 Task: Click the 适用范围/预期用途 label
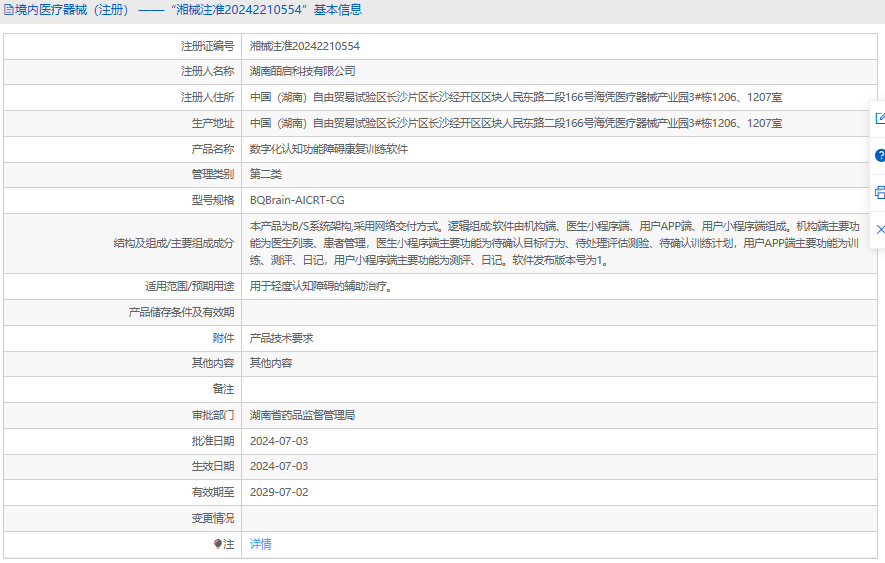point(190,286)
